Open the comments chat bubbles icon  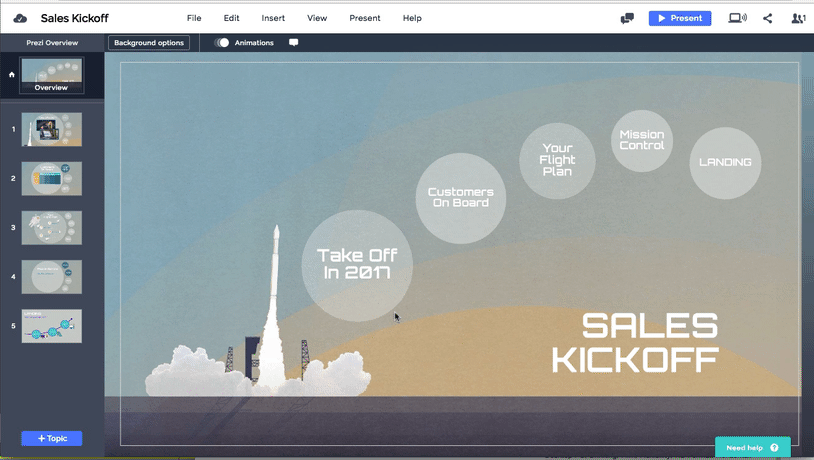coord(627,18)
